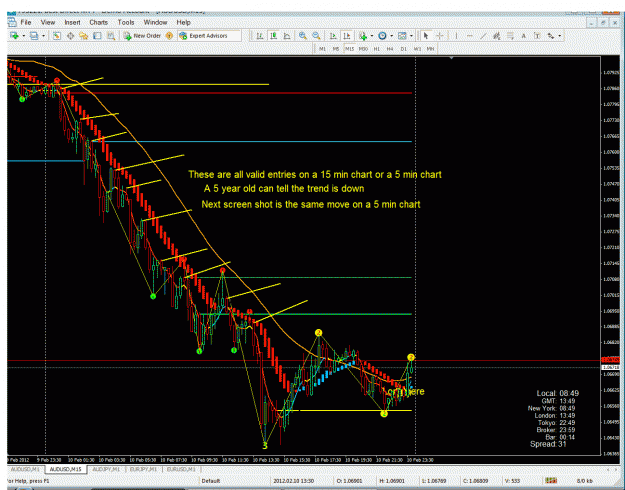Switch timeframe to D1
Screen dimensions: 625x490
pyautogui.click(x=404, y=49)
